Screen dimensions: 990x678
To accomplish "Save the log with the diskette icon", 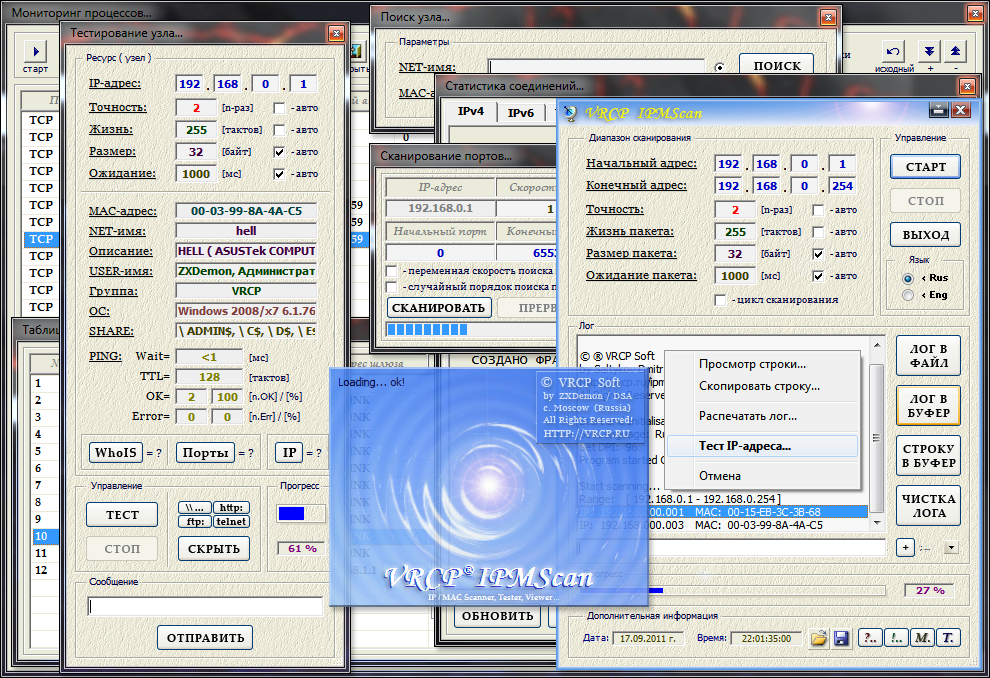I will (841, 637).
